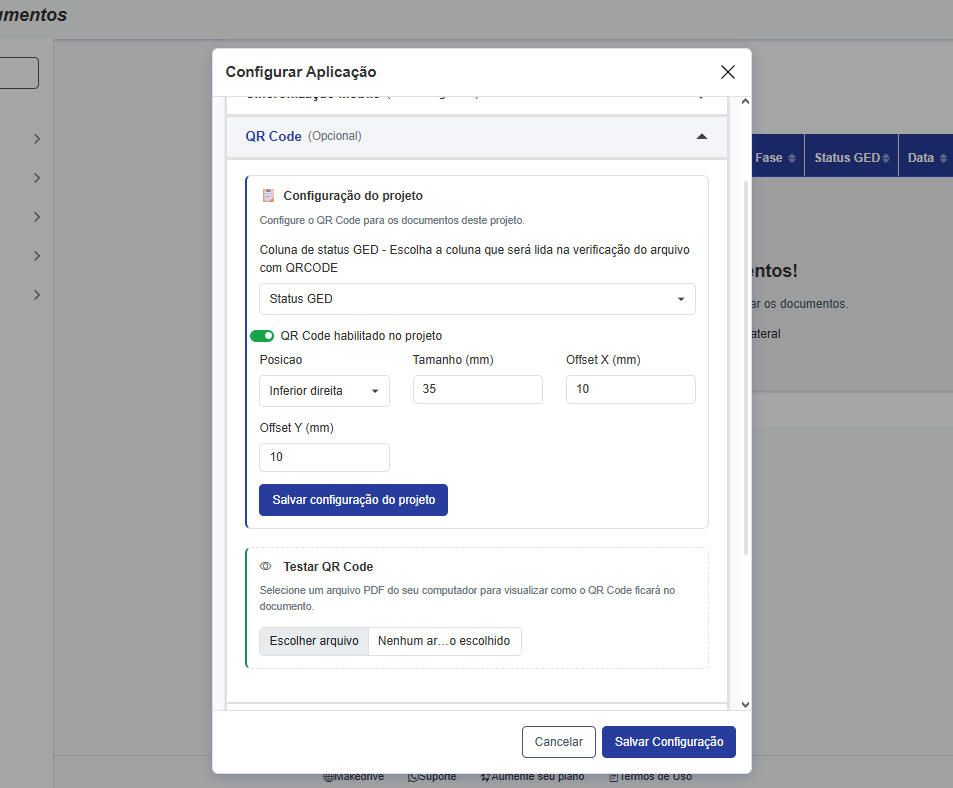Viewport: 953px width, 788px height.
Task: Open the Status GED column dropdown
Action: point(477,299)
